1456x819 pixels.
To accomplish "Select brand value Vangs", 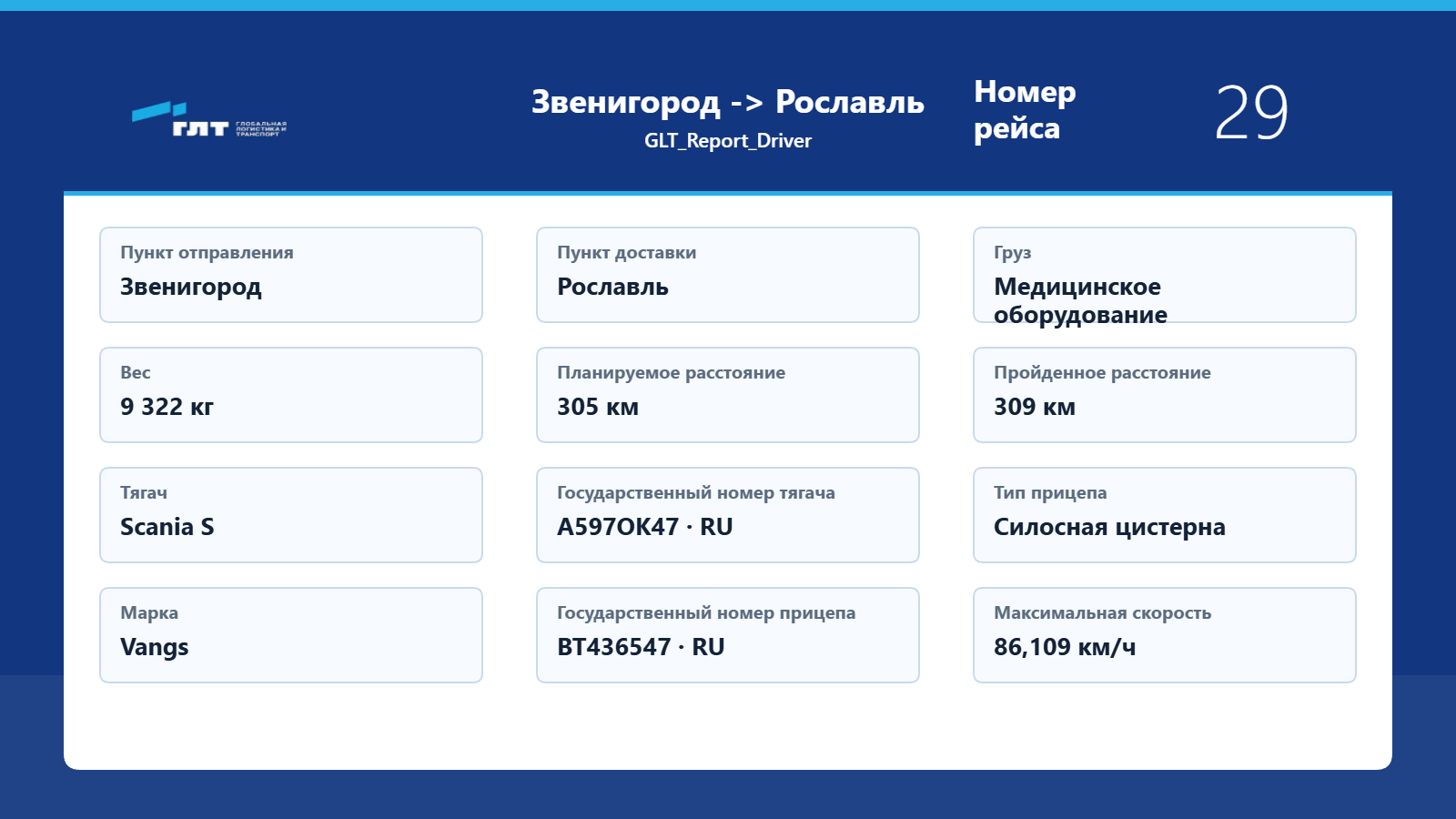I will tap(155, 648).
